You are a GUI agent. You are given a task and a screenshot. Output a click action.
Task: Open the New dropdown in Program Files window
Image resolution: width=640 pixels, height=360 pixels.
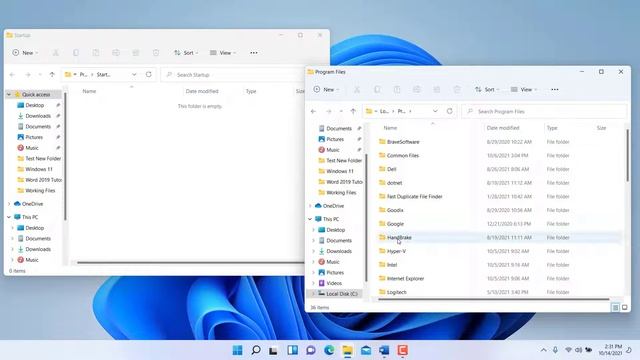[x=327, y=89]
